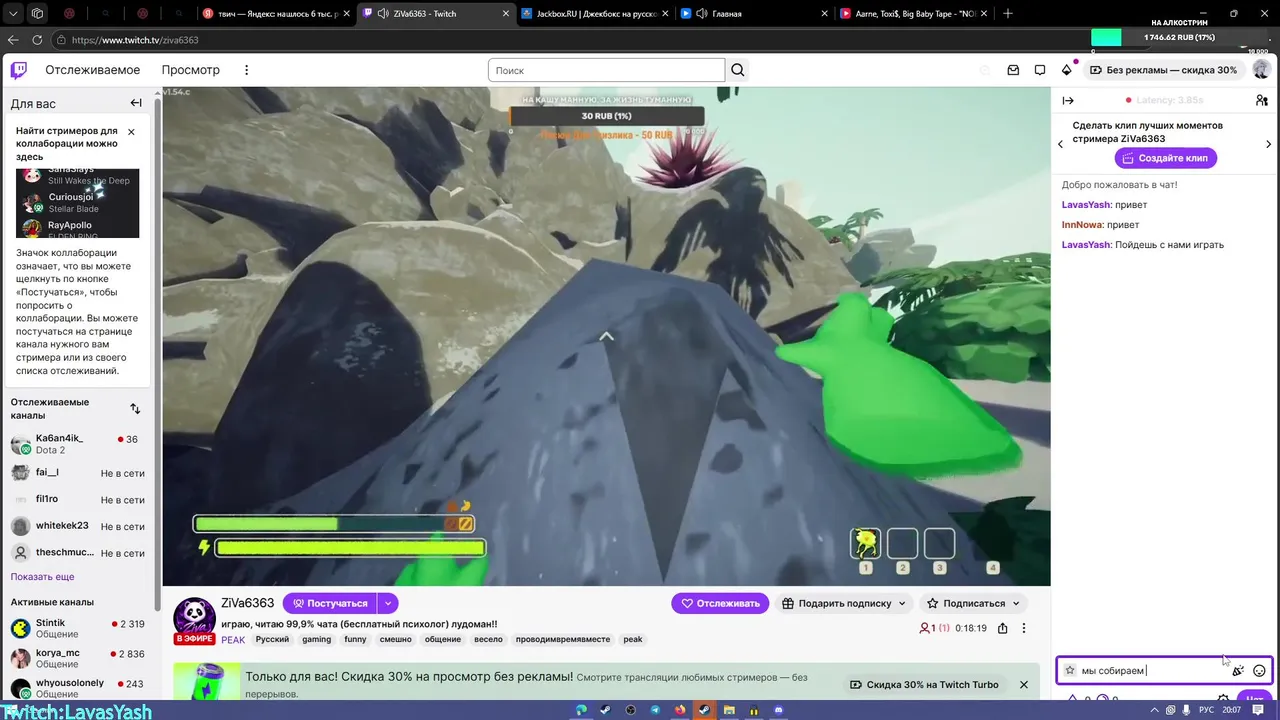Click the search magnifier button
The image size is (1280, 720).
(x=738, y=70)
